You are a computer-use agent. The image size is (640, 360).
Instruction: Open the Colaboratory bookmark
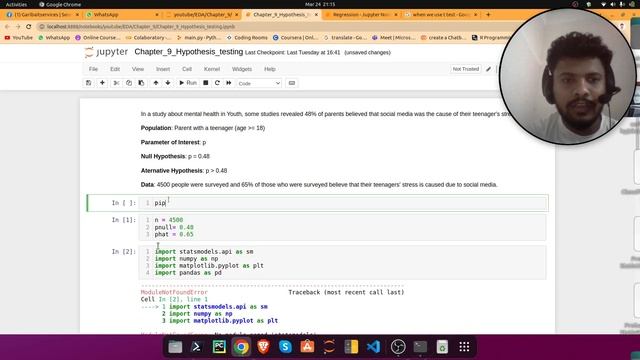coord(149,38)
